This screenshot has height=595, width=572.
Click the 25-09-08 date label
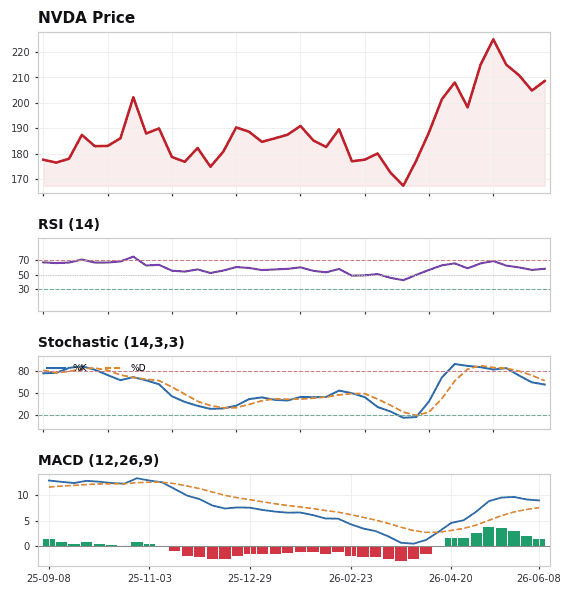point(49,579)
